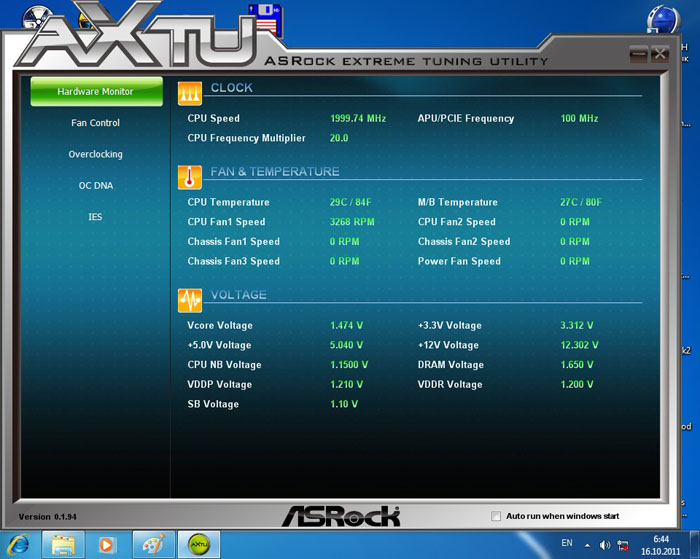Viewport: 700px width, 559px height.
Task: Enable Auto run when windows start
Action: coord(496,516)
